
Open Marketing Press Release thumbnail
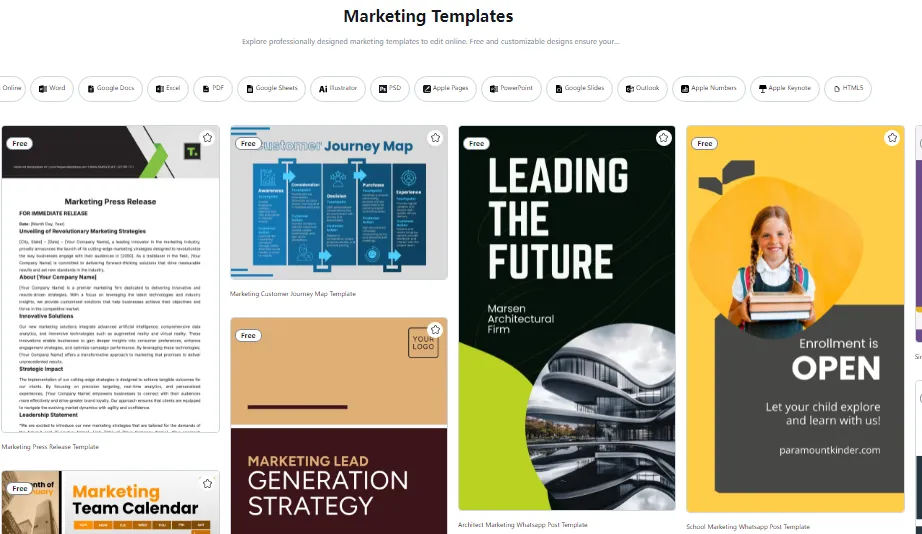click(111, 279)
